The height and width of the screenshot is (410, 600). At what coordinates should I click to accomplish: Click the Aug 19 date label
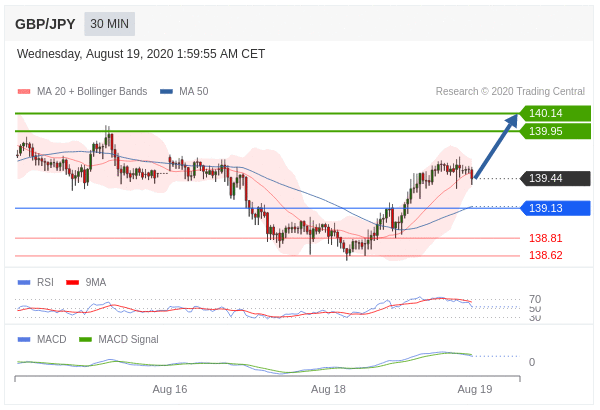click(475, 389)
